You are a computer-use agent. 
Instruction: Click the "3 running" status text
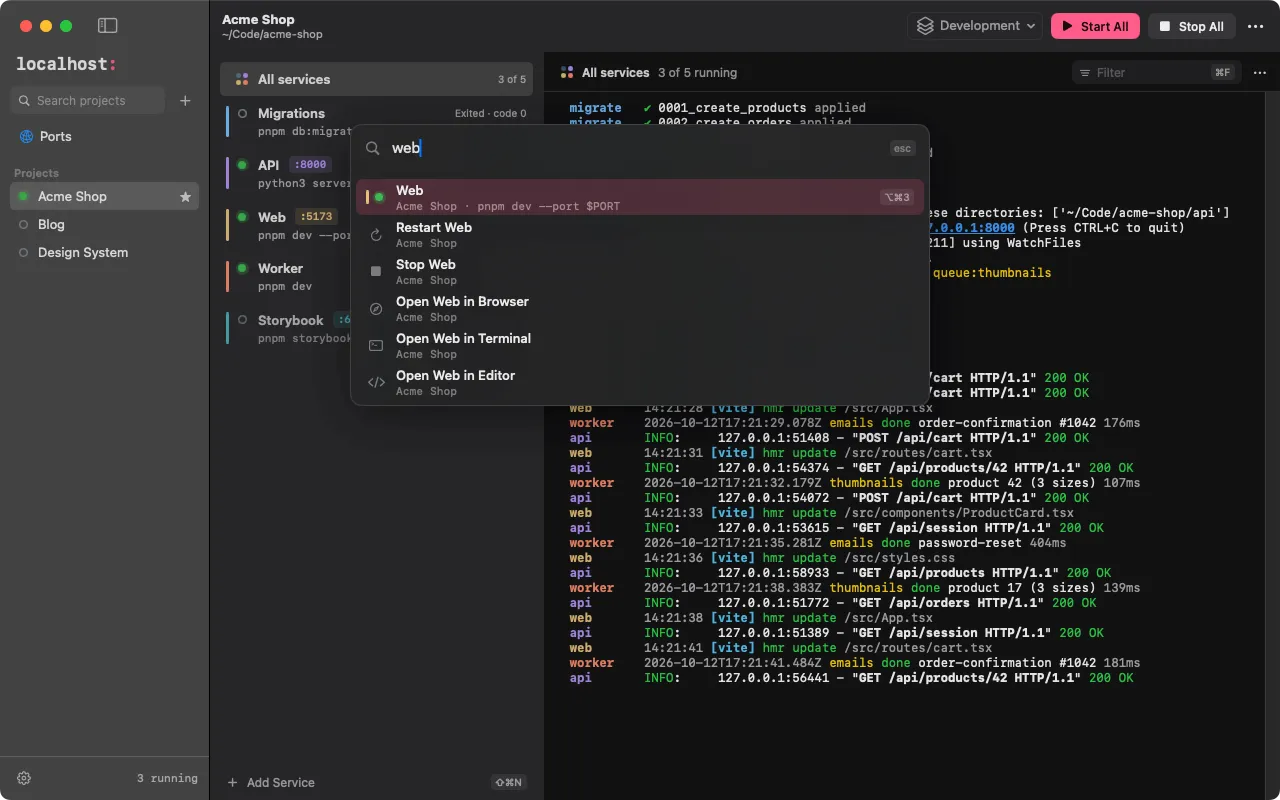click(x=167, y=778)
